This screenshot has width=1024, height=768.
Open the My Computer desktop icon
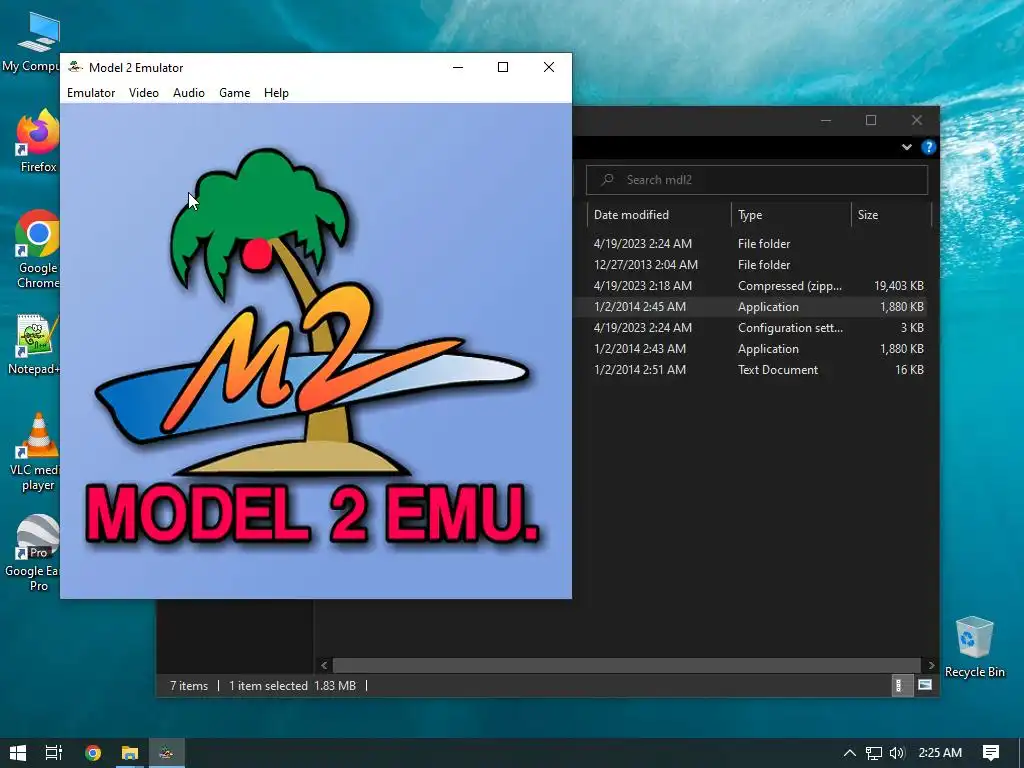click(x=34, y=42)
